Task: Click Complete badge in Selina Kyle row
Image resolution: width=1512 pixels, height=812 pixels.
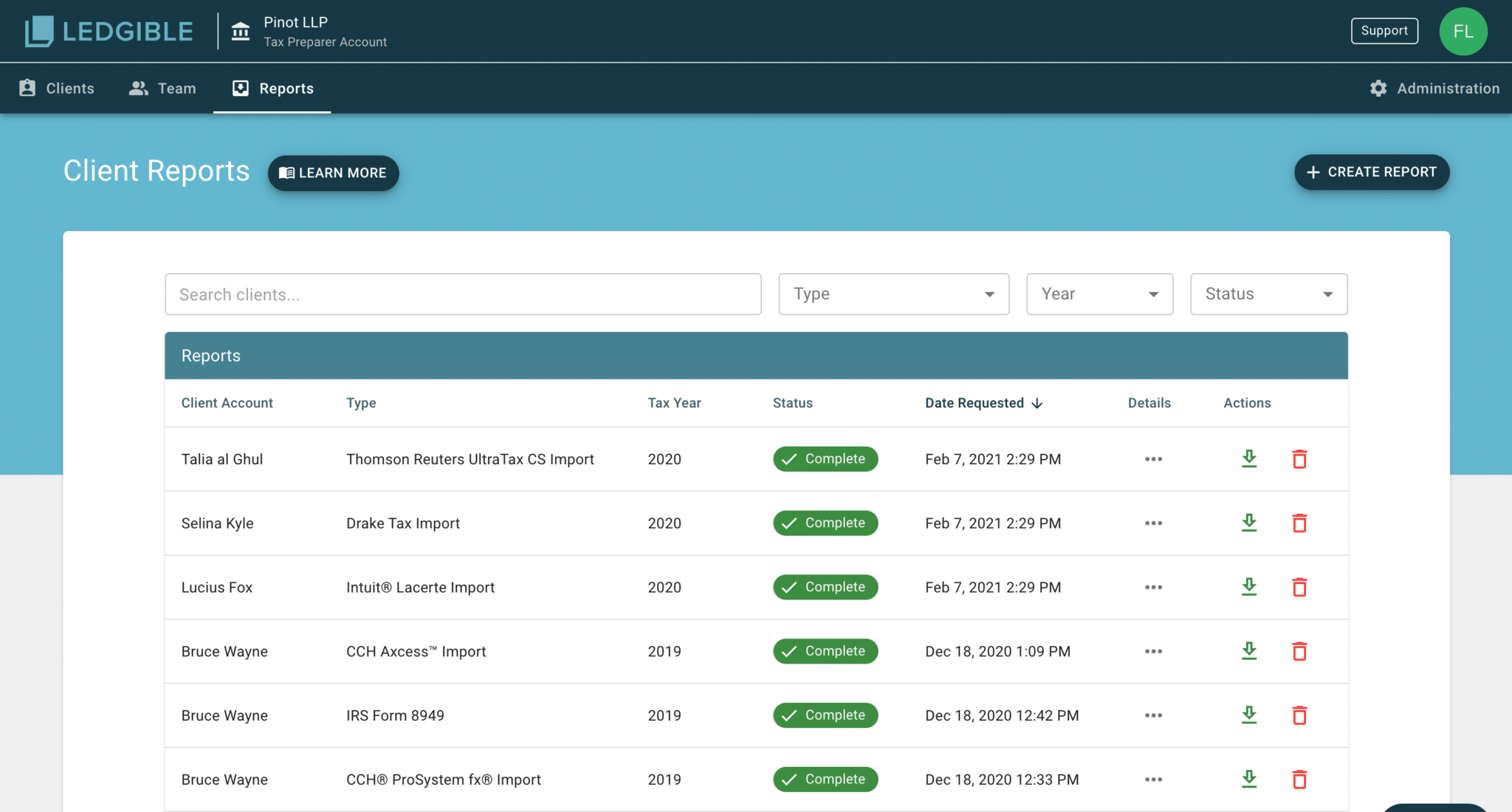Action: pyautogui.click(x=825, y=523)
